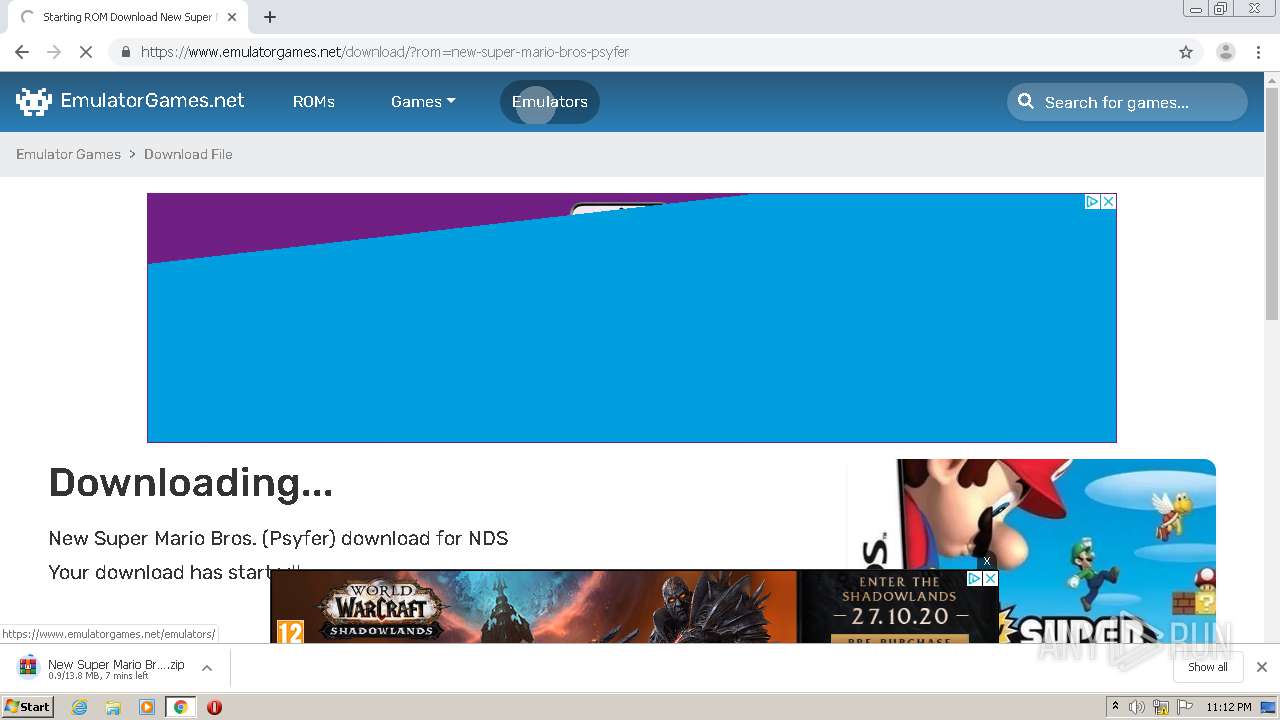This screenshot has height=720, width=1280.
Task: Click the New Super Mario Bros. (Psyfer) download text
Action: click(278, 539)
